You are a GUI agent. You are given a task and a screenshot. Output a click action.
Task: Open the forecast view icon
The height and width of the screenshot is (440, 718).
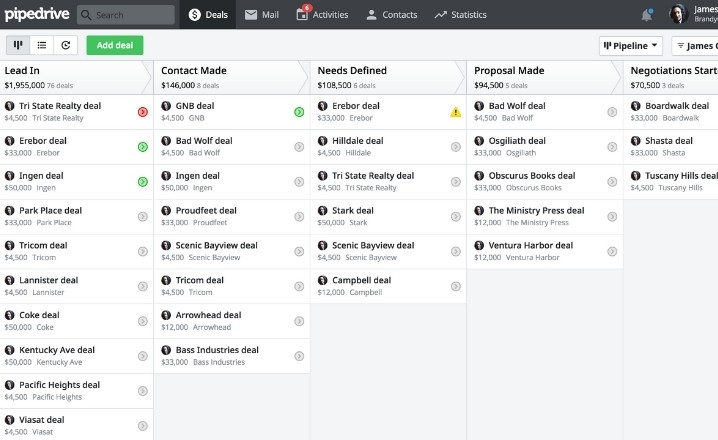(x=65, y=45)
